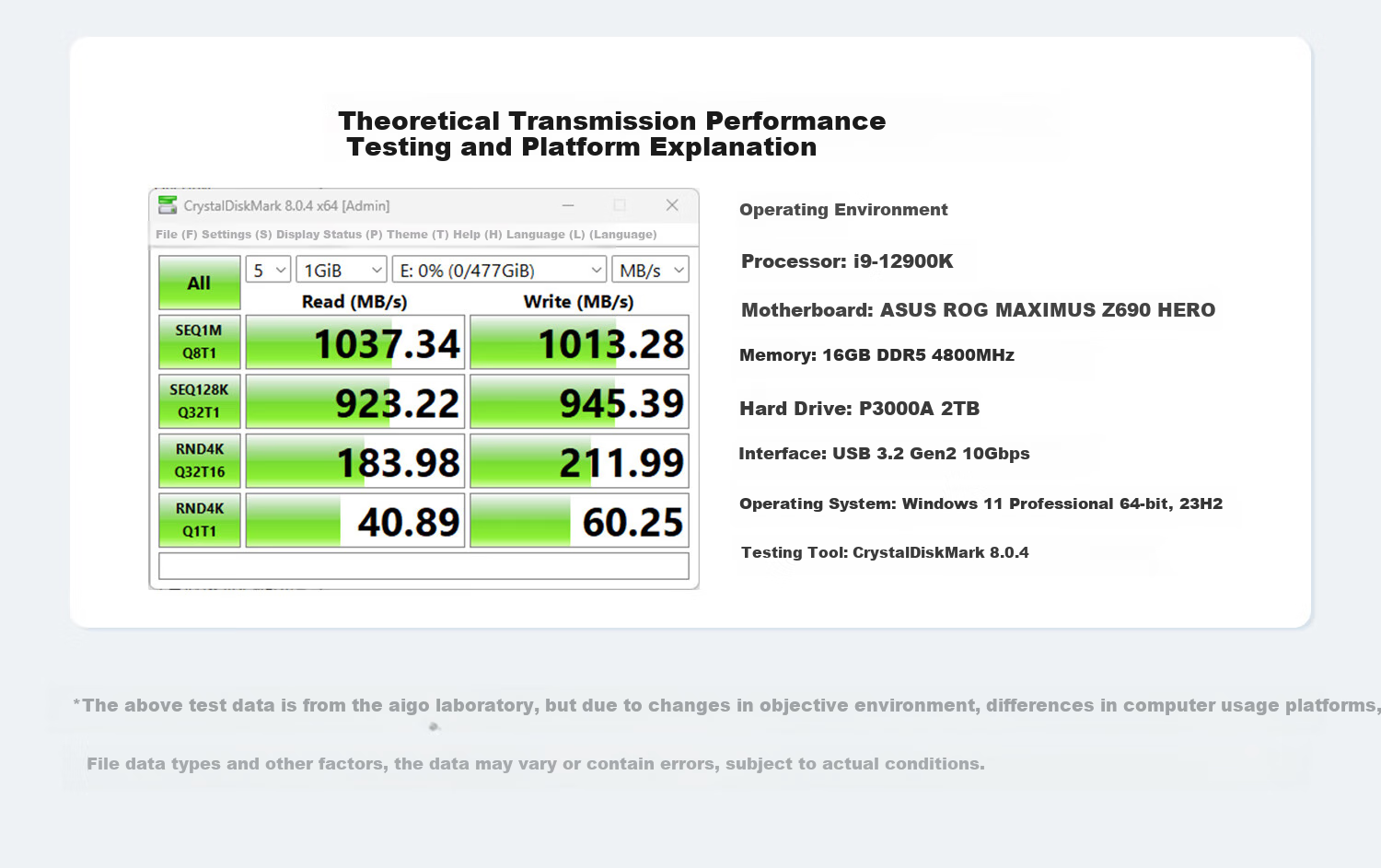Click the 60.25 write result
Viewport: 1381px width, 868px height.
tap(579, 520)
